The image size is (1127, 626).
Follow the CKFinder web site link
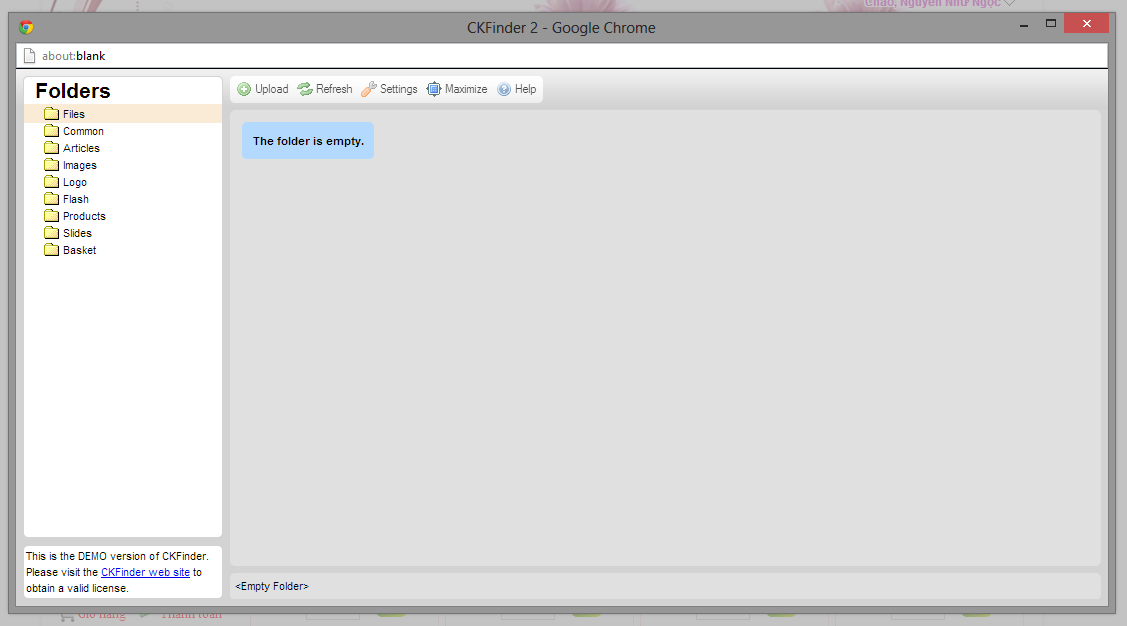(145, 572)
